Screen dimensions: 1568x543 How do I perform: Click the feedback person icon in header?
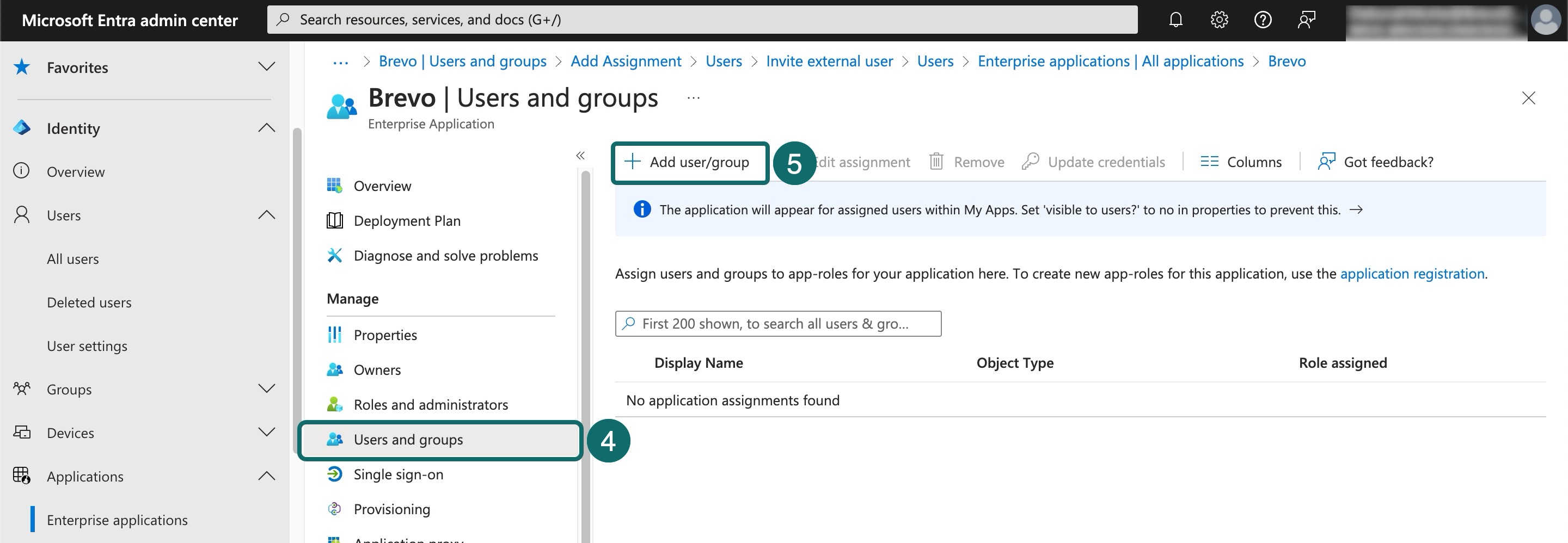coord(1306,20)
